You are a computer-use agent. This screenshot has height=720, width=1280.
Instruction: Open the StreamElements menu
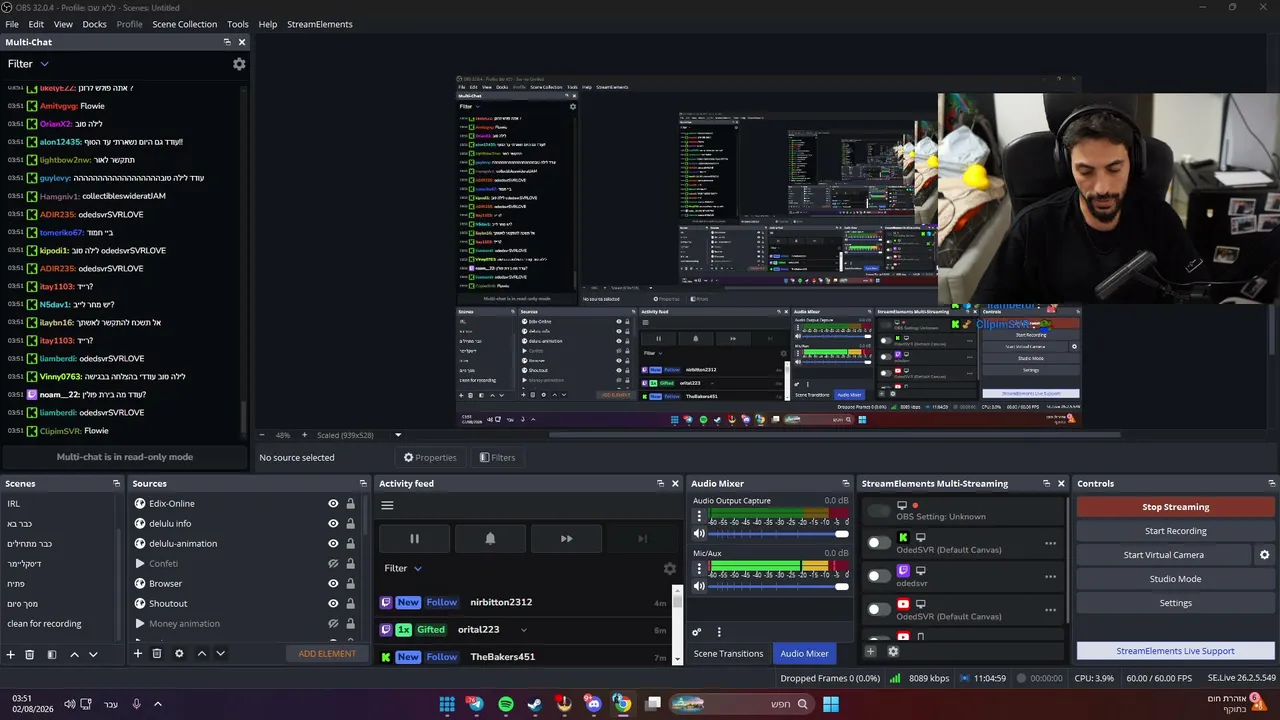[x=320, y=24]
